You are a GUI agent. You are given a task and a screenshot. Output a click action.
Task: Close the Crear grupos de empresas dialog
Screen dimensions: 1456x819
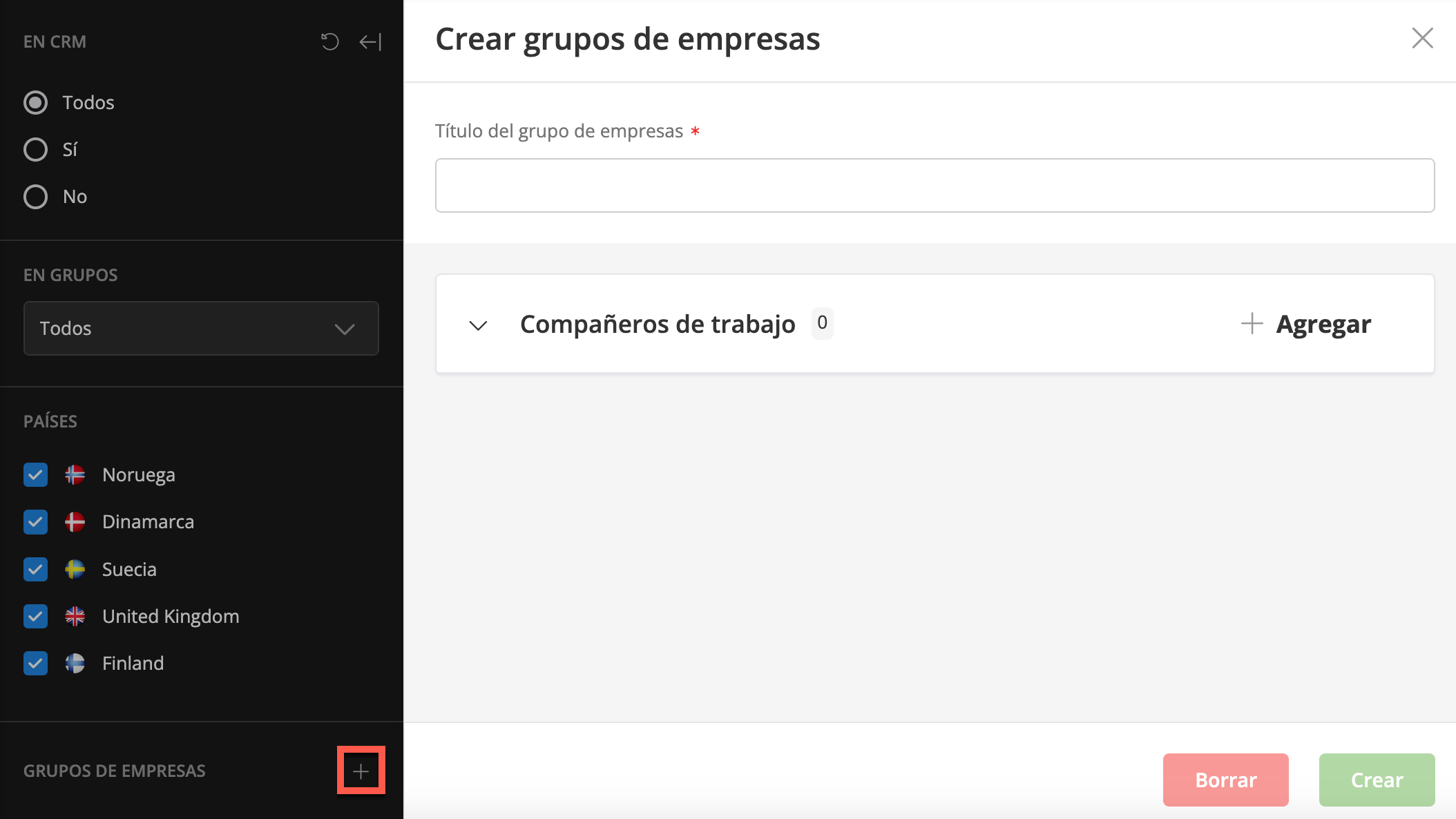point(1422,39)
